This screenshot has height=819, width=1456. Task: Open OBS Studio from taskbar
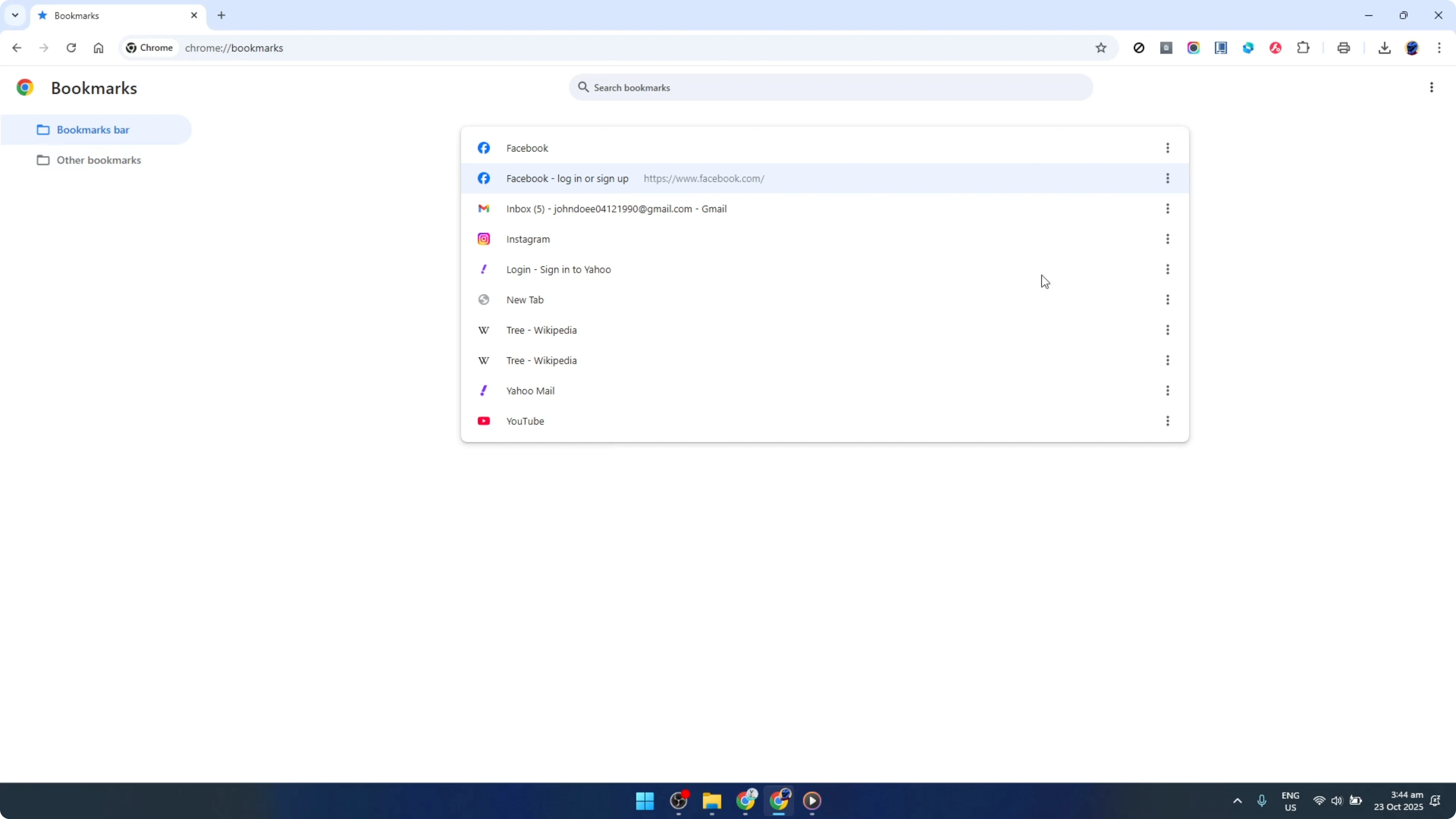pos(678,801)
